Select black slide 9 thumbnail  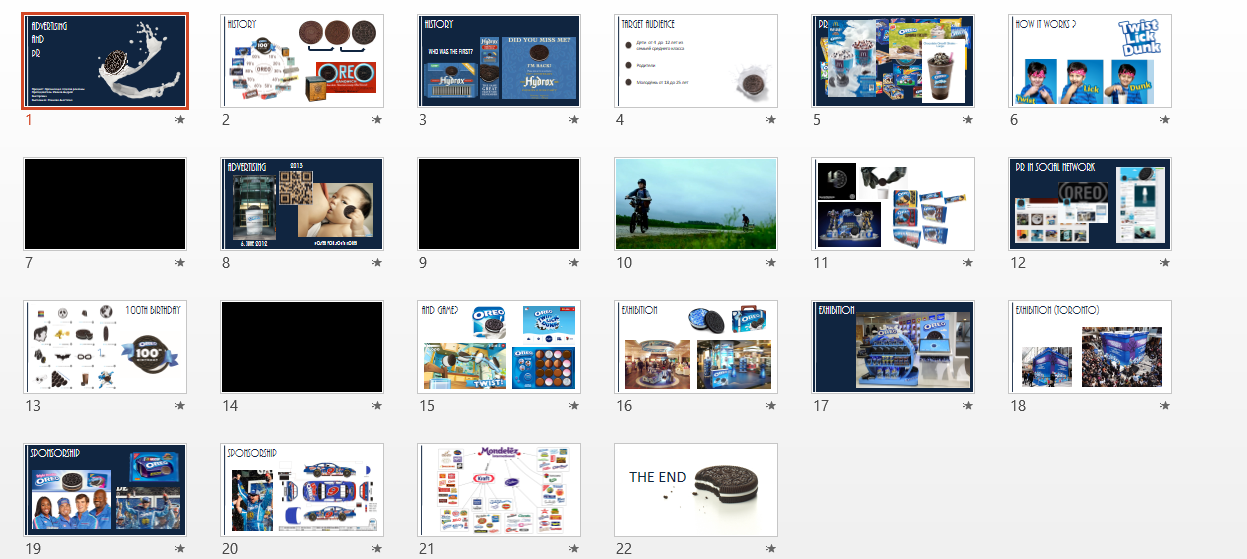pos(500,204)
